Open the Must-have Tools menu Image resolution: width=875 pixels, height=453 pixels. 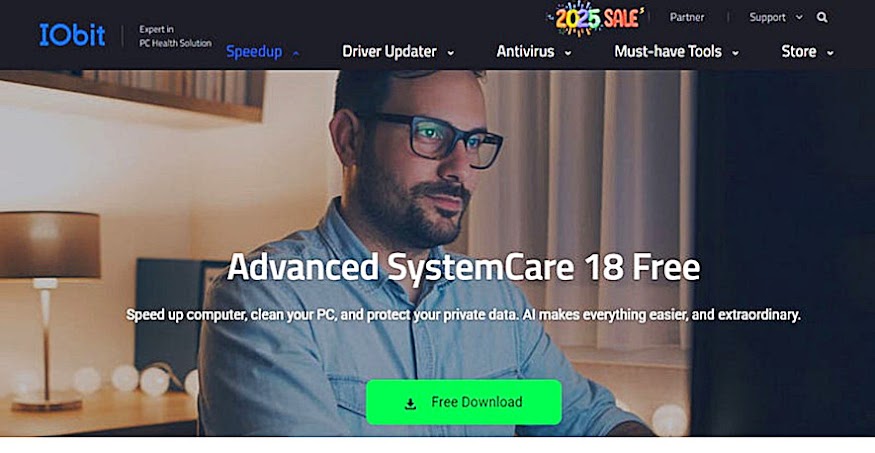(668, 52)
